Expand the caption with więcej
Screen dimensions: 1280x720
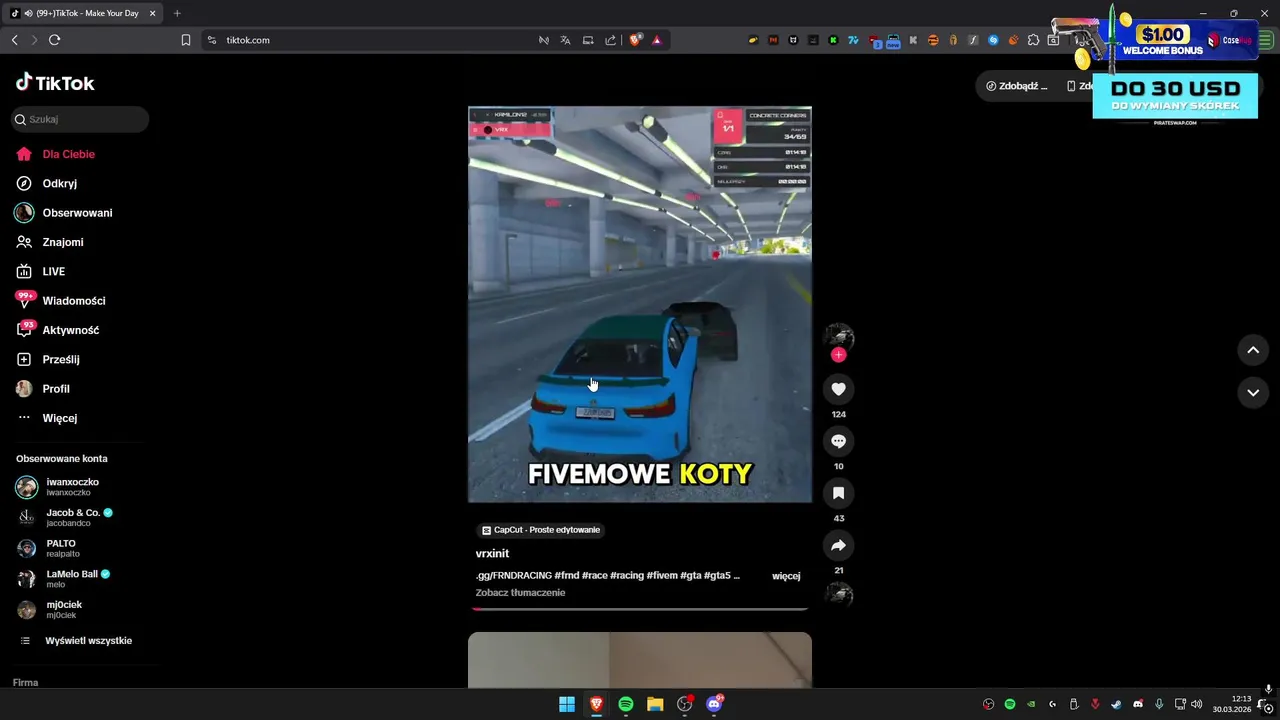pos(786,576)
